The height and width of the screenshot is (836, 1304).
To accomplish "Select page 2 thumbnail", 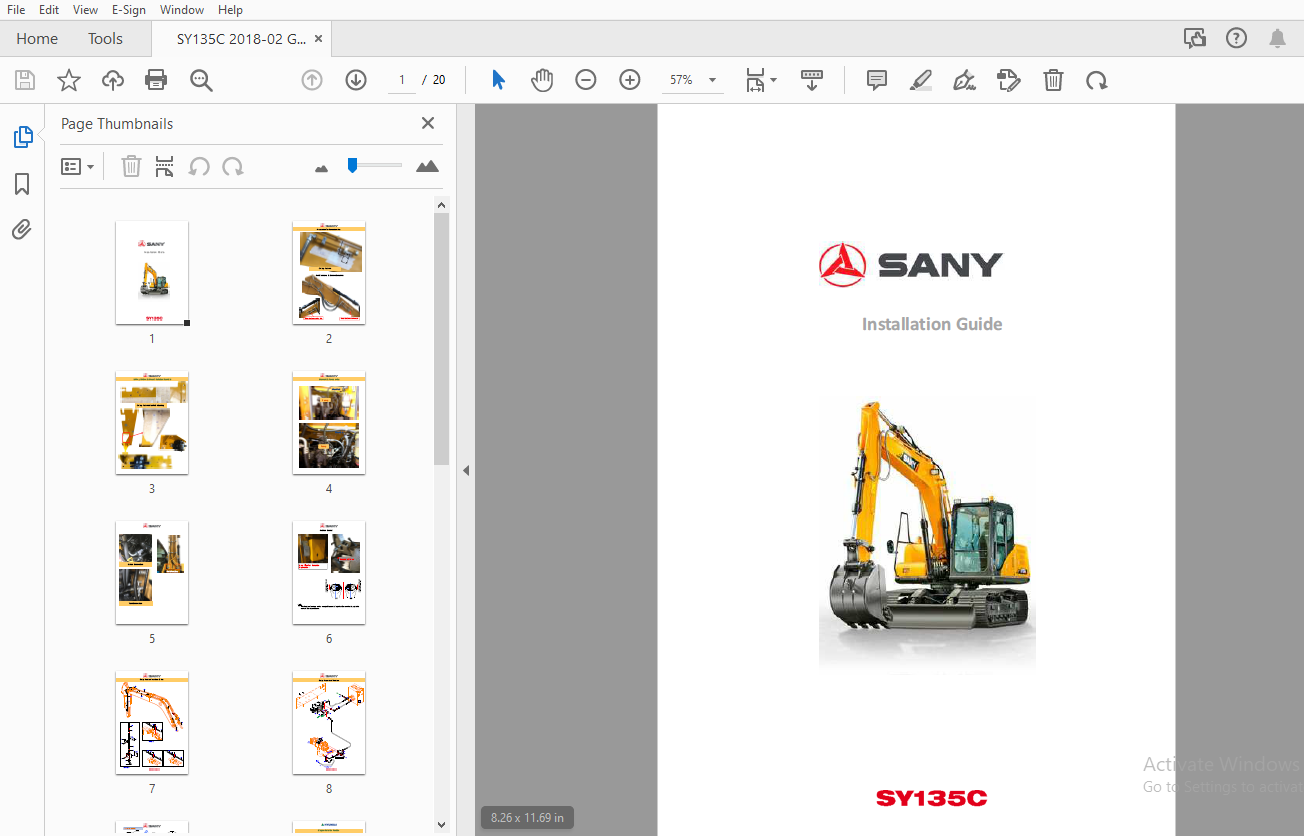I will pyautogui.click(x=329, y=273).
